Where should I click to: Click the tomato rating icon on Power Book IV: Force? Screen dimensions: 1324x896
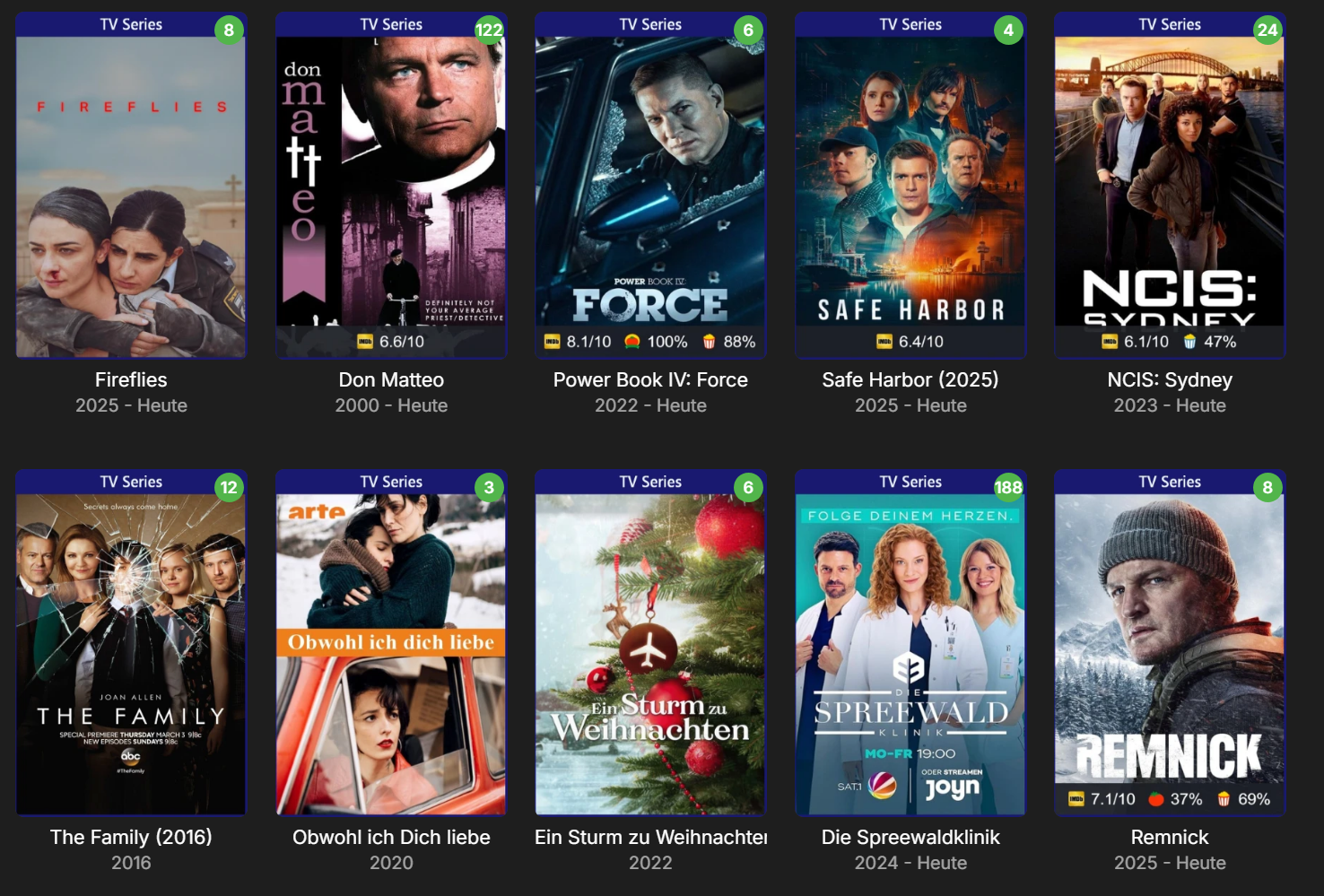(x=632, y=342)
